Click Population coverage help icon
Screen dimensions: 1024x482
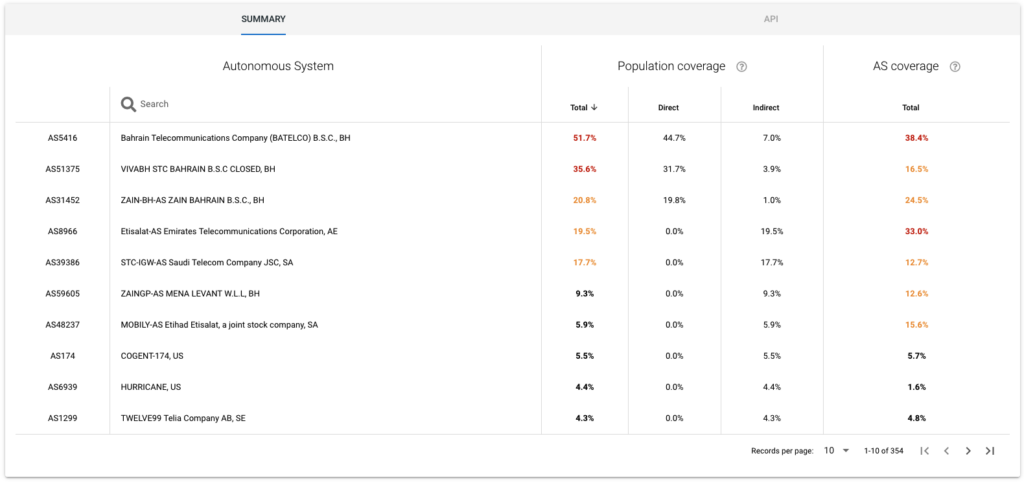tap(742, 67)
